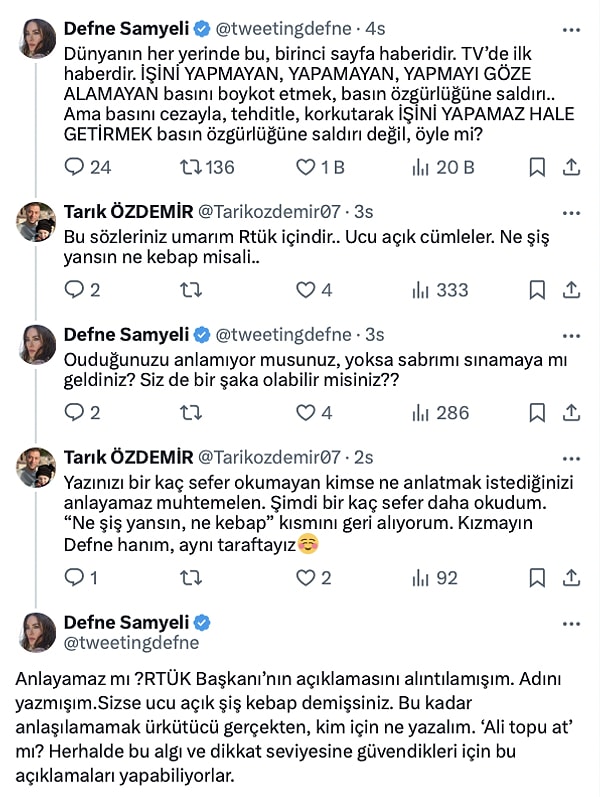Viewport: 600px width, 797px height.
Task: Share Defne's first tweet
Action: click(572, 167)
